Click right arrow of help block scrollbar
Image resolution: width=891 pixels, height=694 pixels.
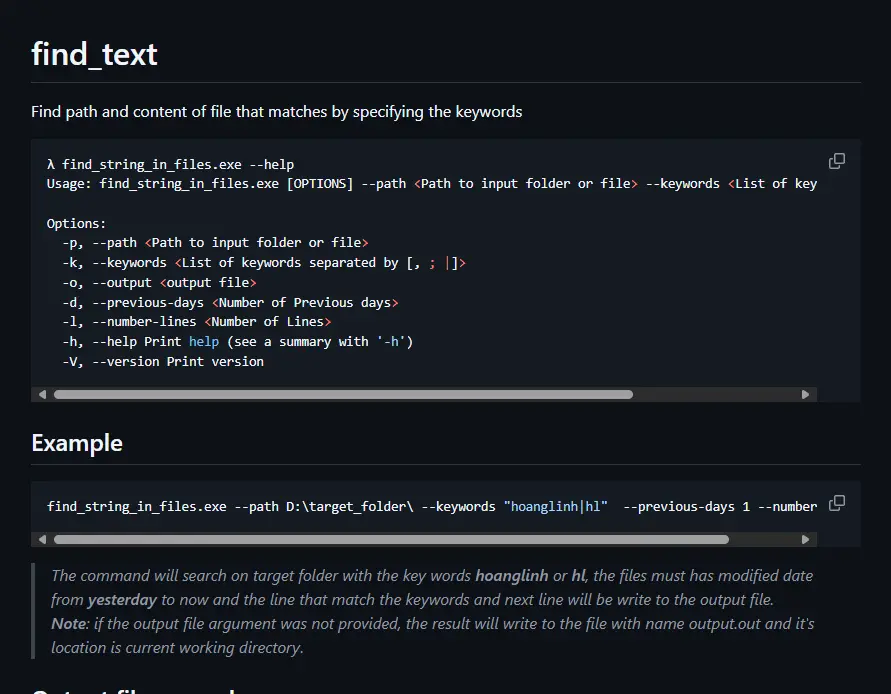(x=805, y=394)
